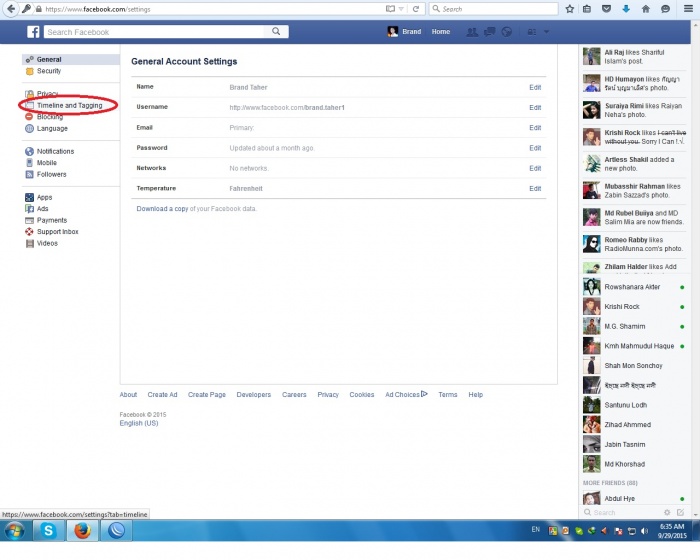Open General settings tab

pos(71,59)
